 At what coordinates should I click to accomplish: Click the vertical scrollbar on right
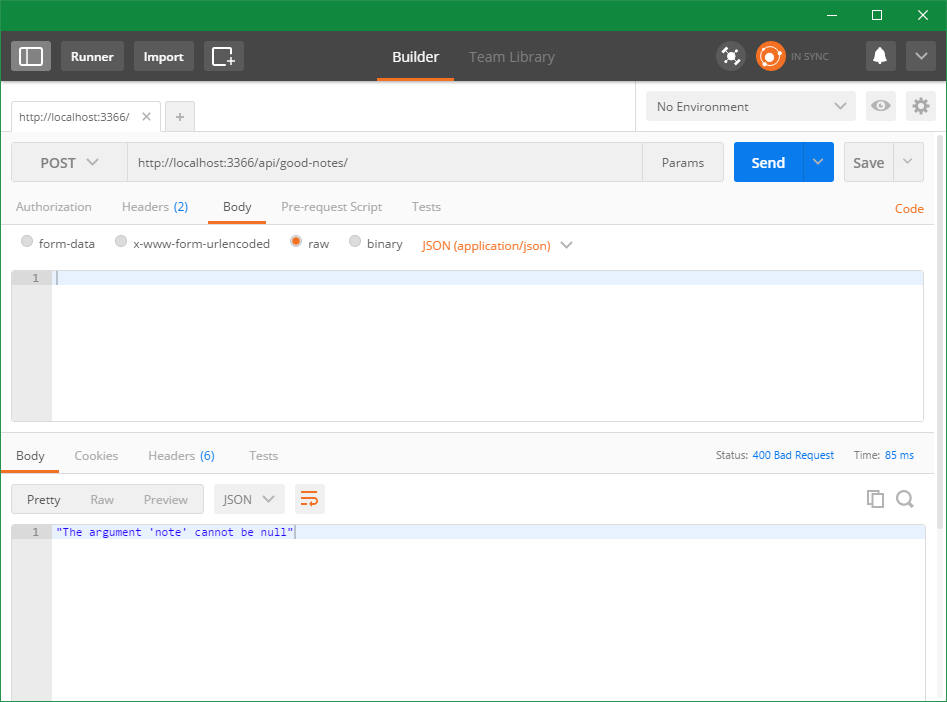coord(940,332)
